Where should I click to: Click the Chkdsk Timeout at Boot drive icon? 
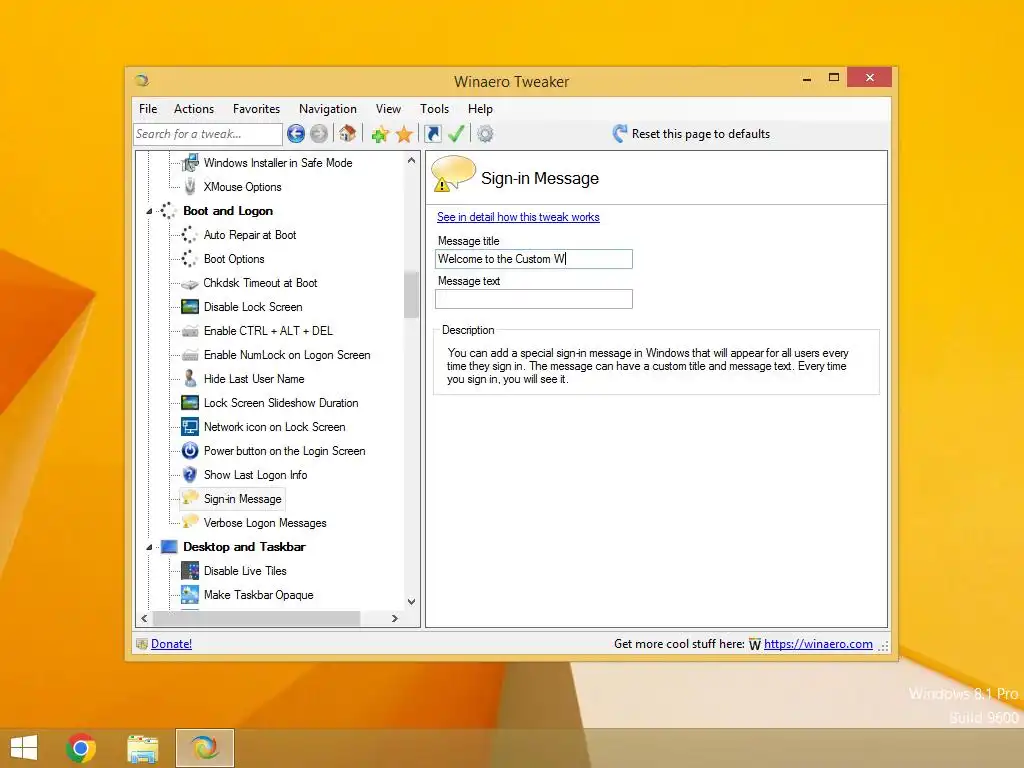[189, 283]
